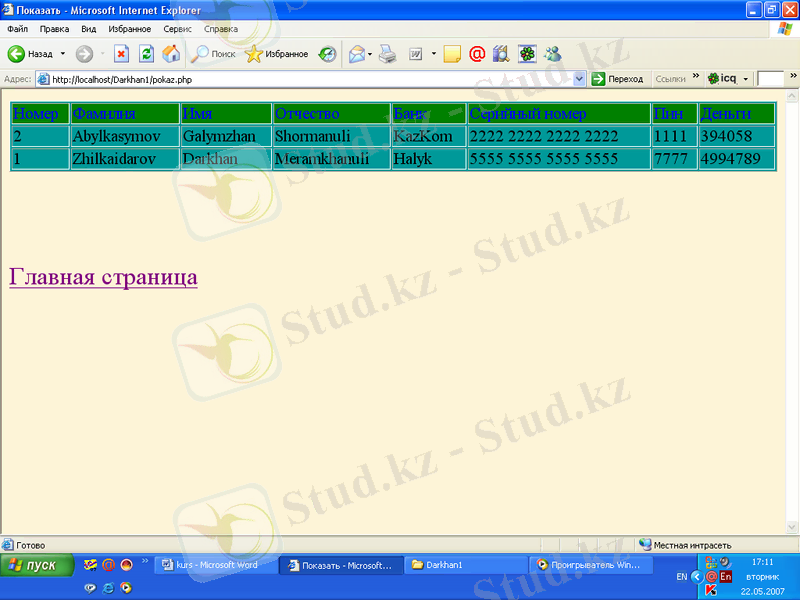Click the ICQ flower toolbar button
Viewport: 800px width, 600px height.
527,54
